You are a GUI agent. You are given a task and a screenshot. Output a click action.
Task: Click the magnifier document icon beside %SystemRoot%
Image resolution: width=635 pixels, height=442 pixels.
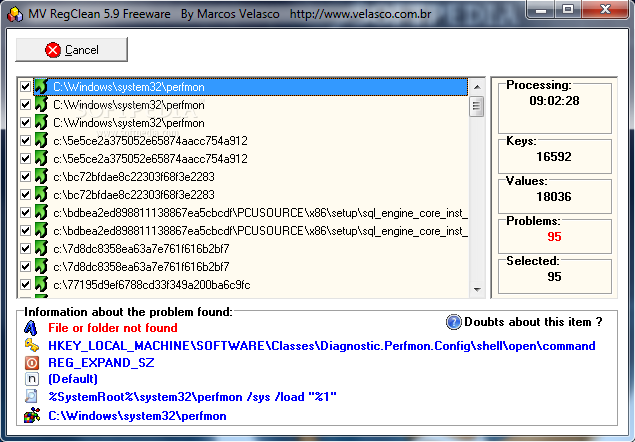(x=31, y=396)
